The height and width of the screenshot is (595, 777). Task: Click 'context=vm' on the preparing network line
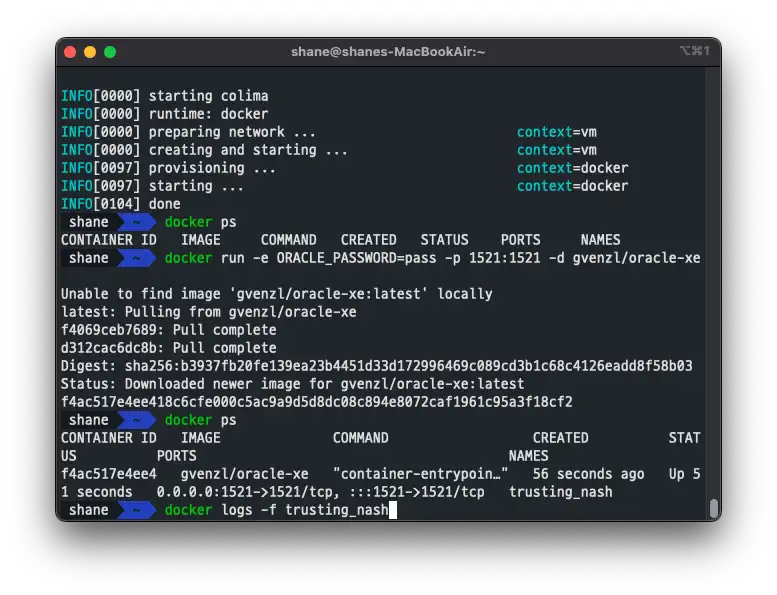coord(557,132)
